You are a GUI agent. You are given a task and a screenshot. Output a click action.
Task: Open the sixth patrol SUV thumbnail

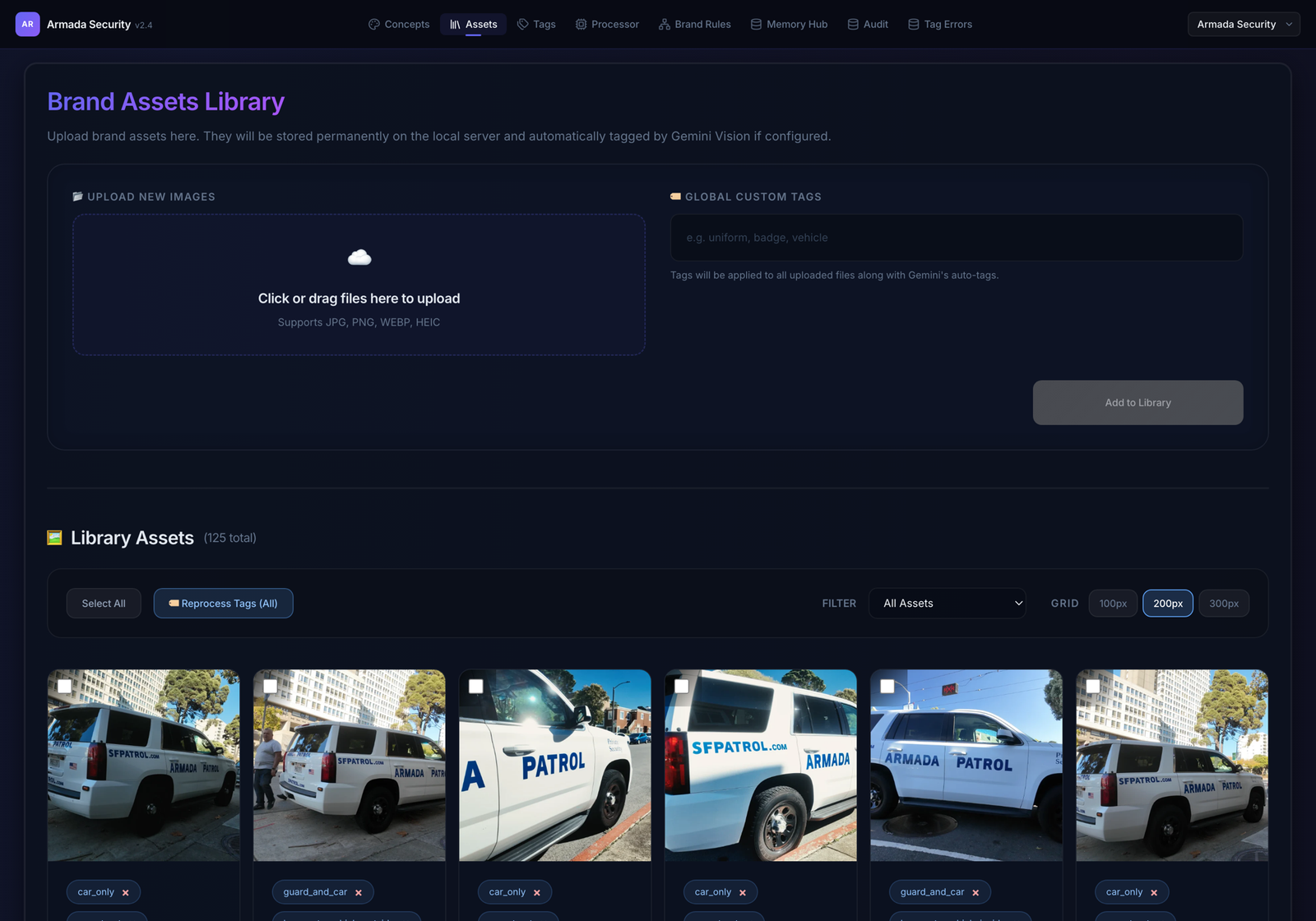[1172, 765]
